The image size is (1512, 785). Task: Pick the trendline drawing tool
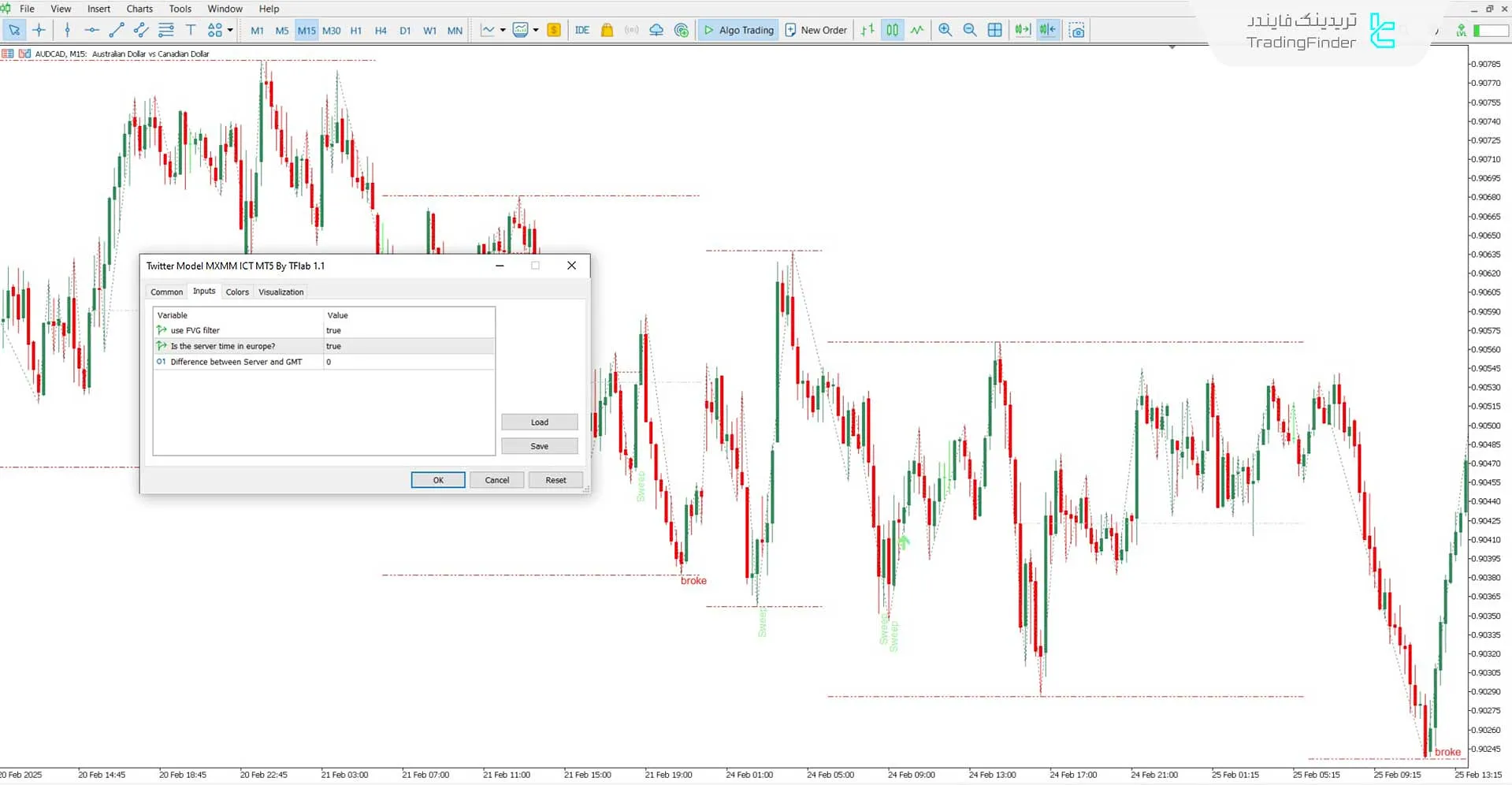tap(117, 30)
